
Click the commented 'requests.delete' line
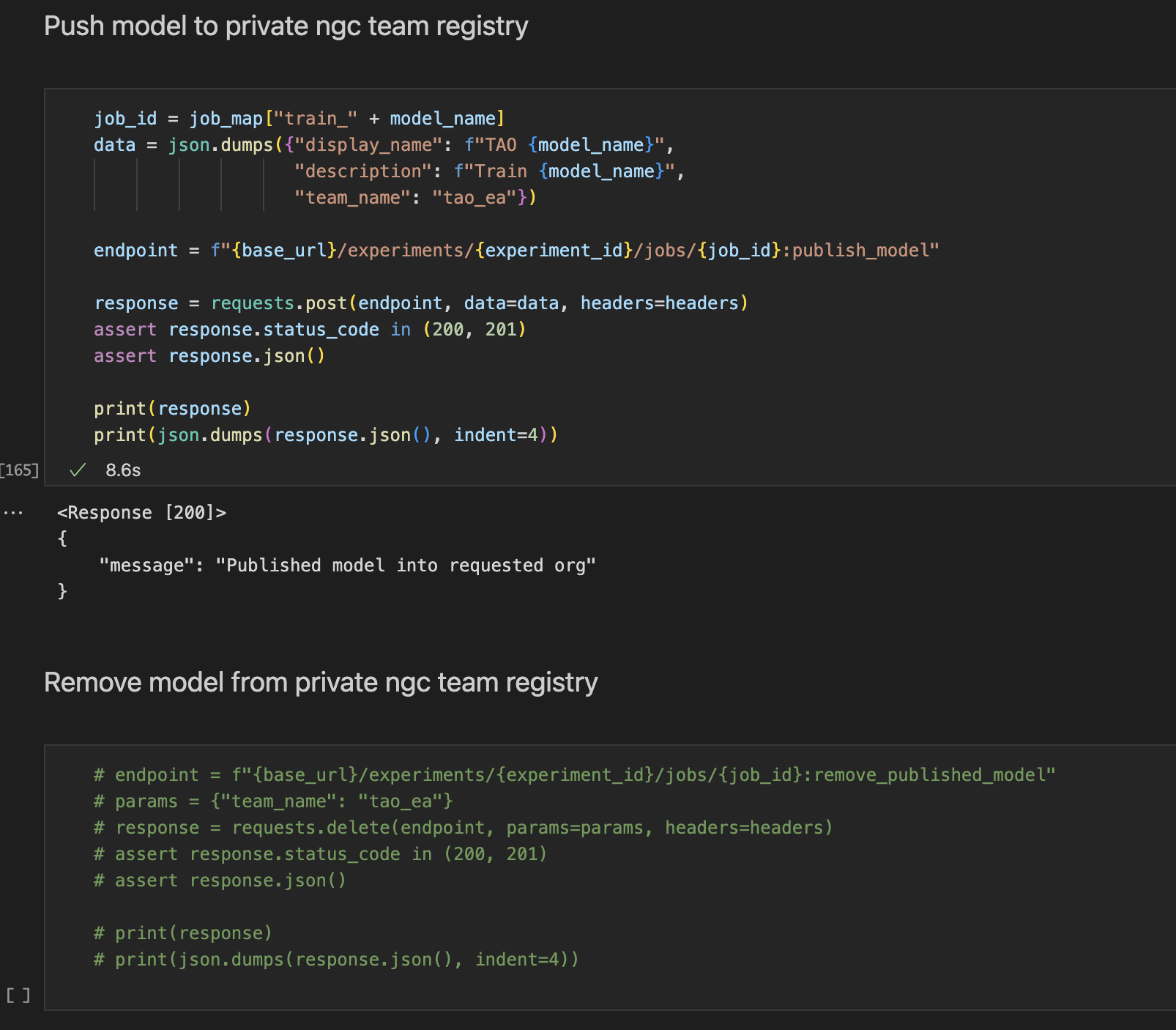(464, 828)
